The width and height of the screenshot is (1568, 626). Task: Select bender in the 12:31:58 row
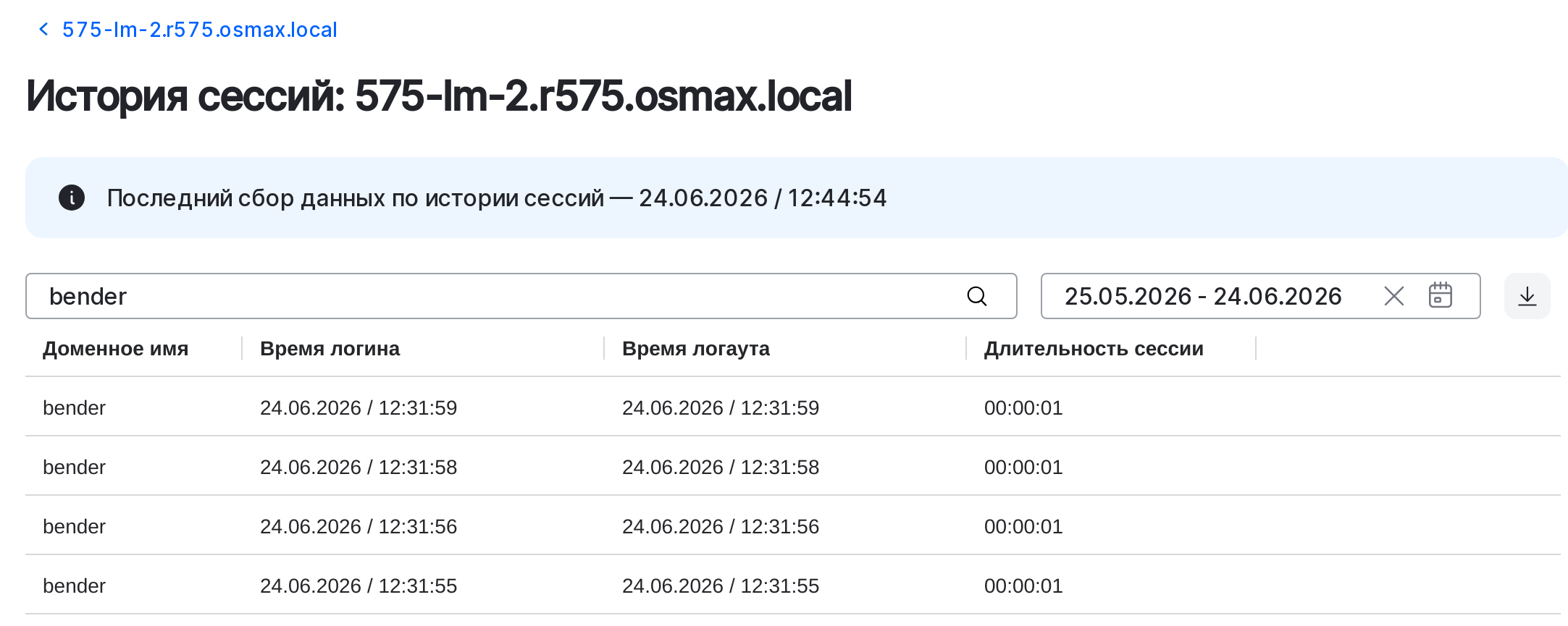pos(74,467)
